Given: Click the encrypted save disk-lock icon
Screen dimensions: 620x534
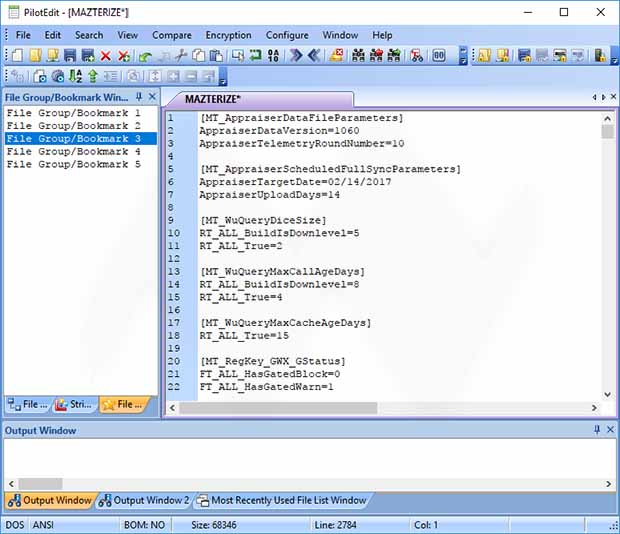Looking at the screenshot, I should 524,55.
